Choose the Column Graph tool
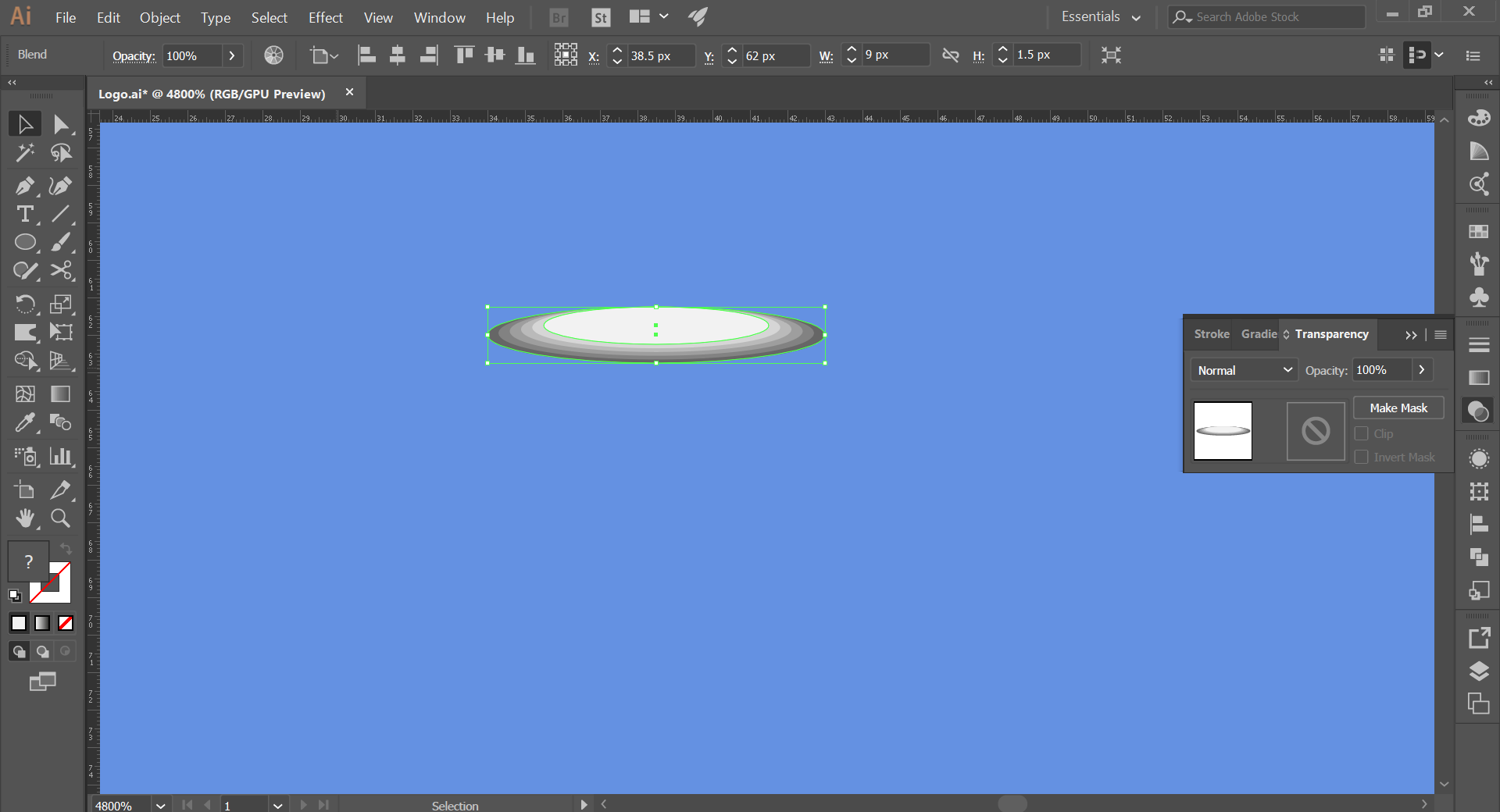Screen dimensions: 1500x812 (61, 456)
